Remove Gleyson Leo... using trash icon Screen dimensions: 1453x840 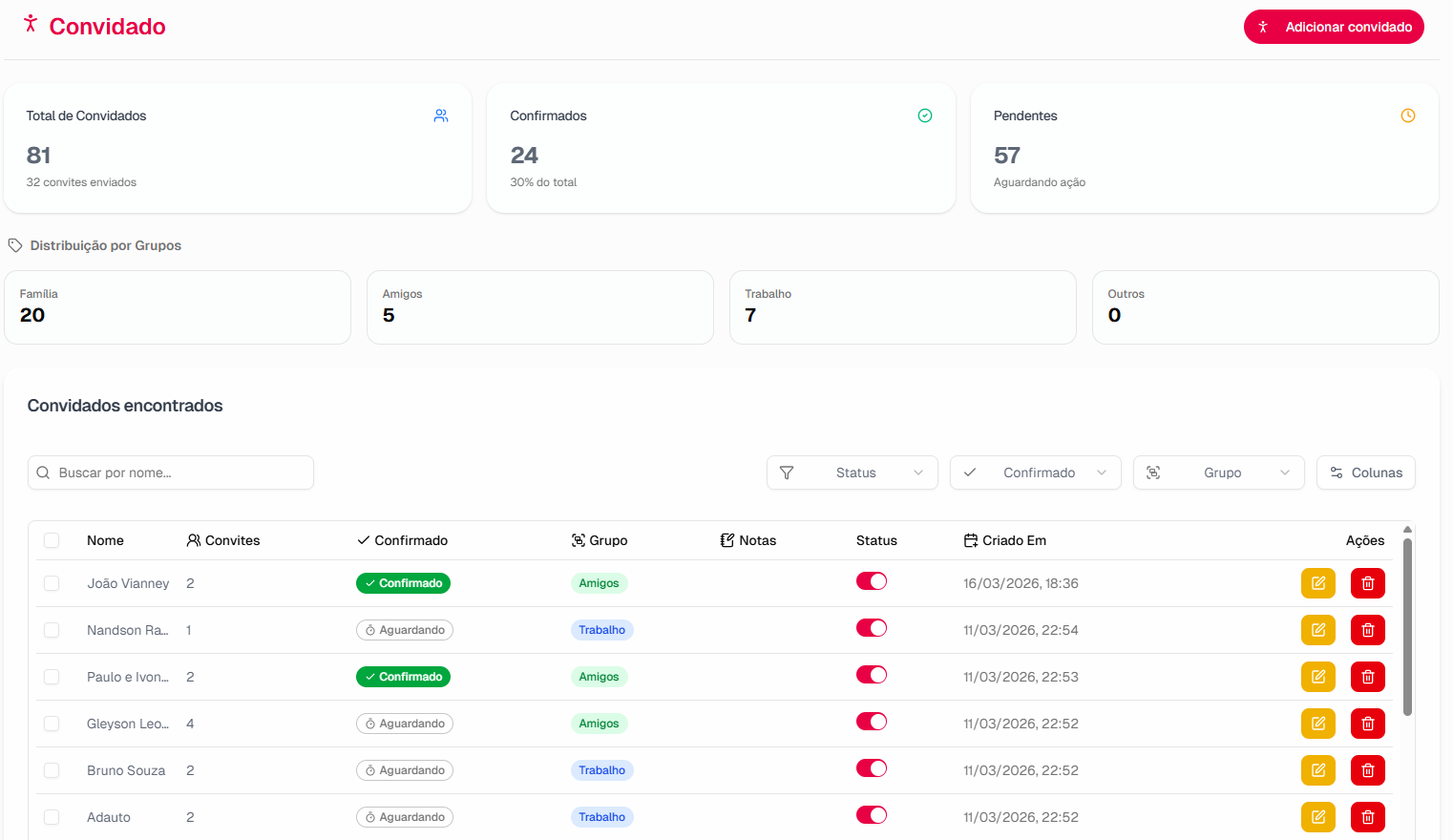1368,724
